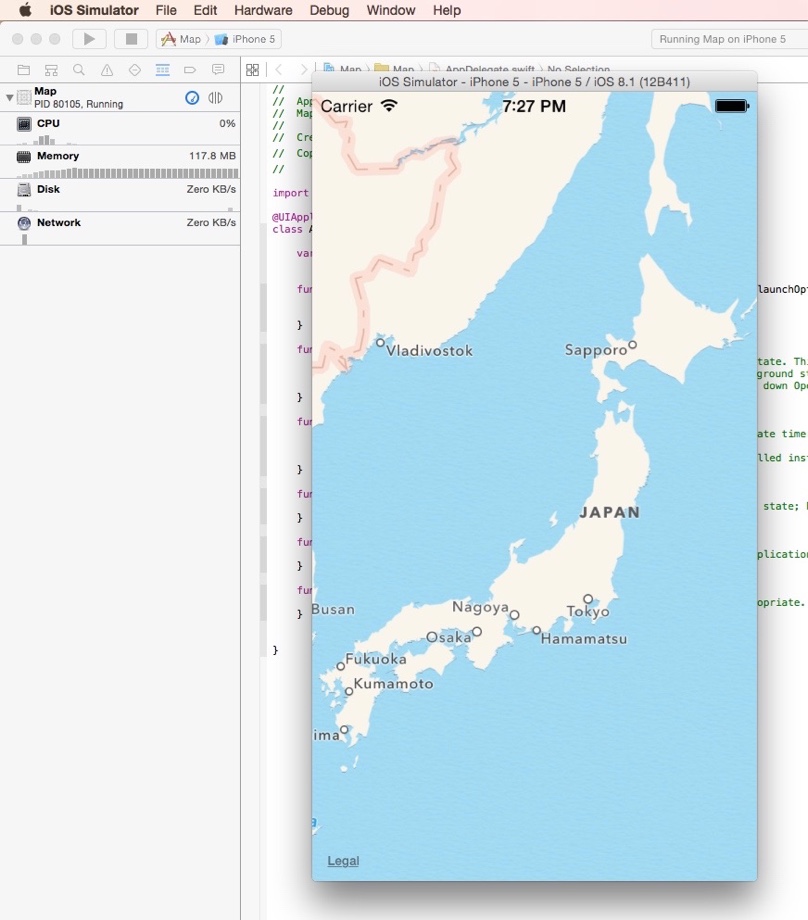Click the Busan city label

click(333, 609)
